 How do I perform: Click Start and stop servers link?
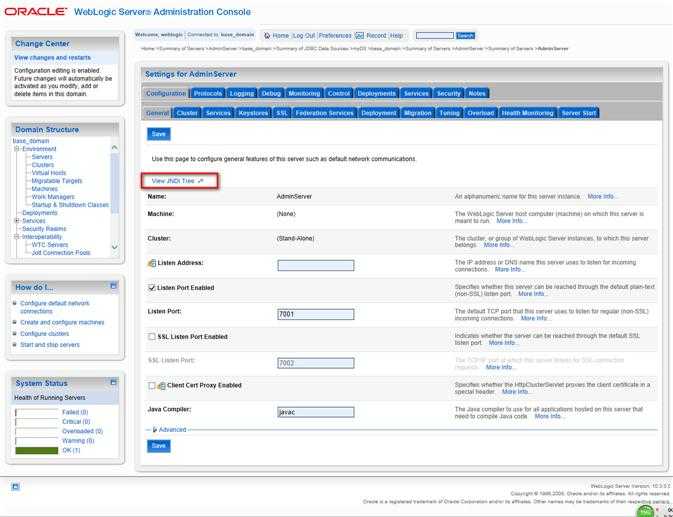[x=50, y=345]
